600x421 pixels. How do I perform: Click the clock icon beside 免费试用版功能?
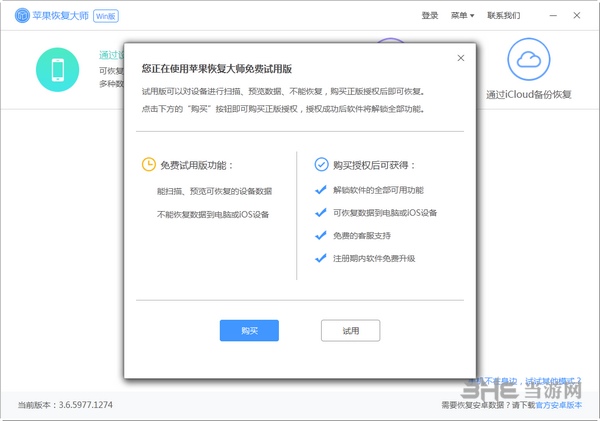point(148,165)
